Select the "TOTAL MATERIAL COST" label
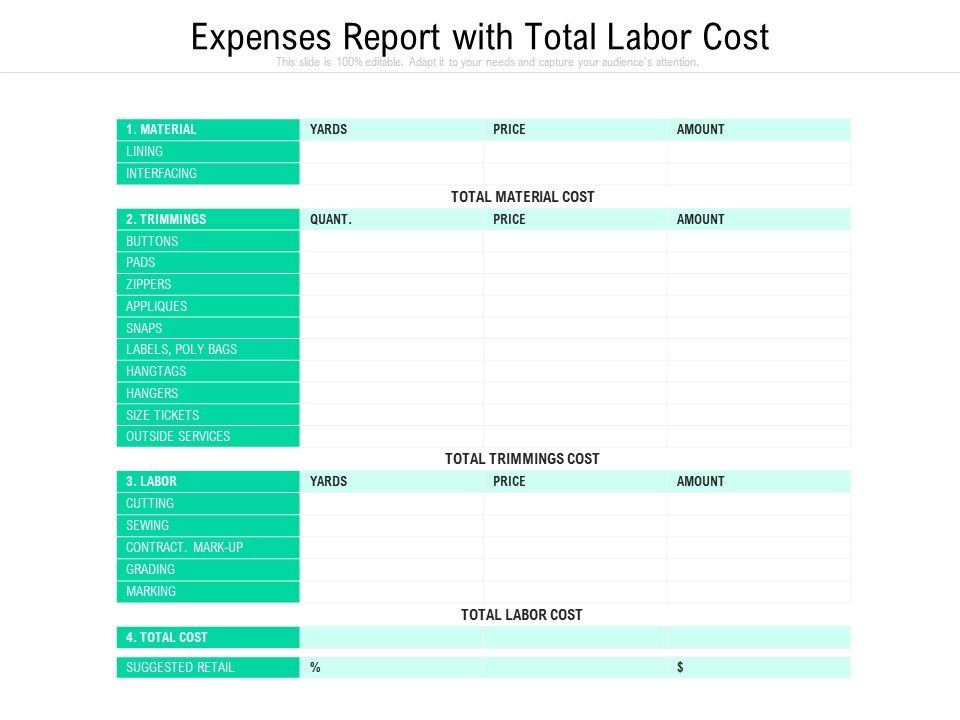960x720 pixels. click(522, 197)
